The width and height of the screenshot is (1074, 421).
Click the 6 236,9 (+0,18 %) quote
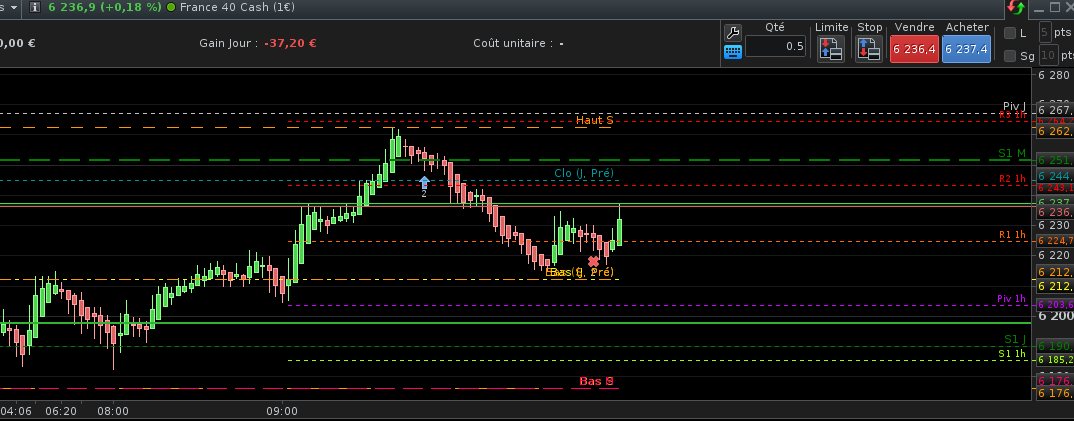pos(103,8)
